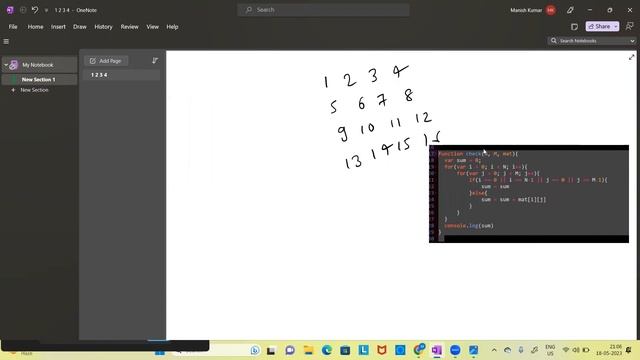Viewport: 640px width, 360px height.
Task: Expand the Search Notebooks scope dropdown
Action: [632, 41]
